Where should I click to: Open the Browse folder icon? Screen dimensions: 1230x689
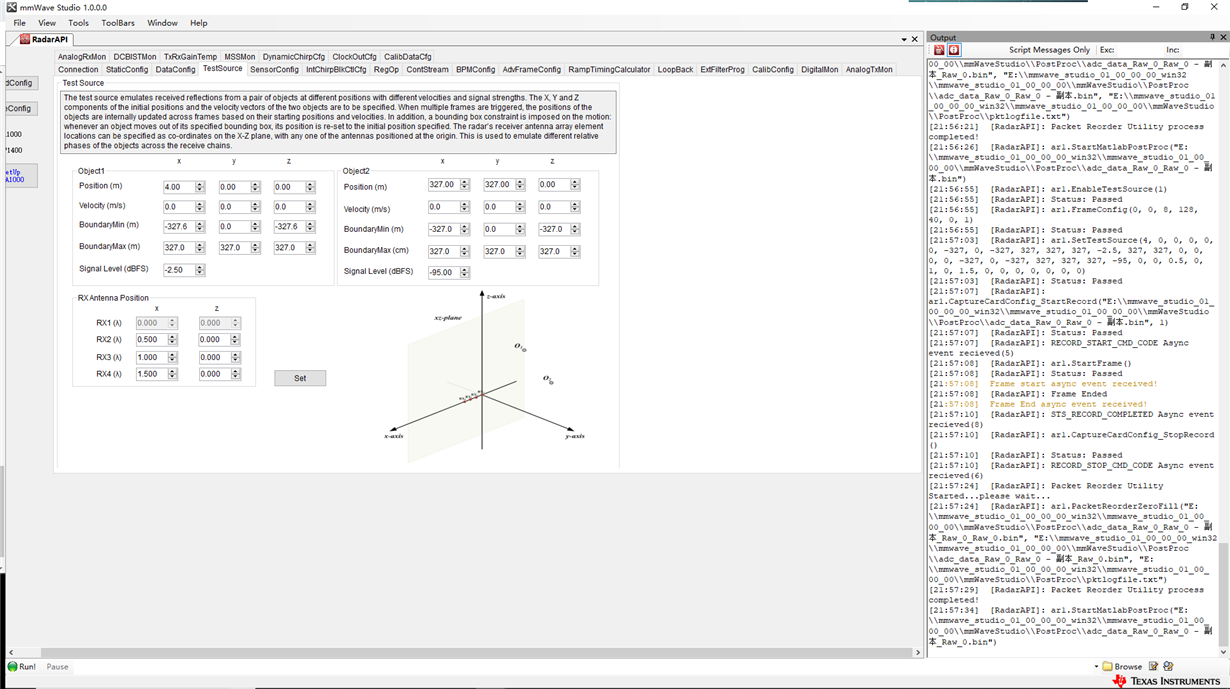click(1107, 666)
